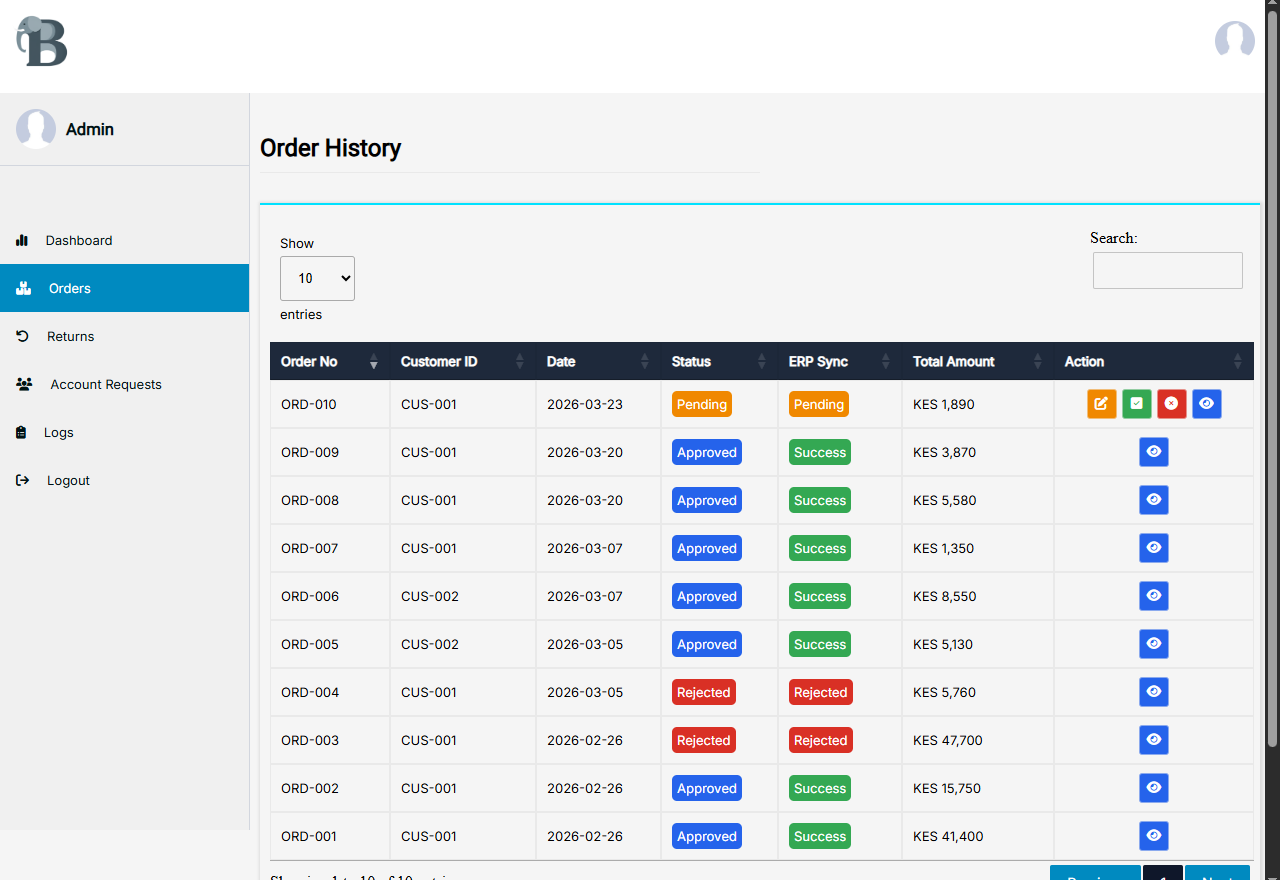Click the Account Requests people icon
The image size is (1280, 880).
[x=25, y=384]
